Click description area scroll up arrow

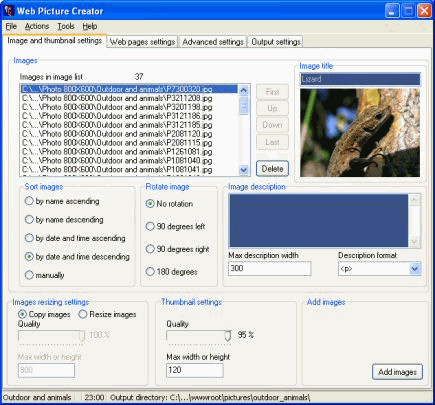pyautogui.click(x=415, y=200)
